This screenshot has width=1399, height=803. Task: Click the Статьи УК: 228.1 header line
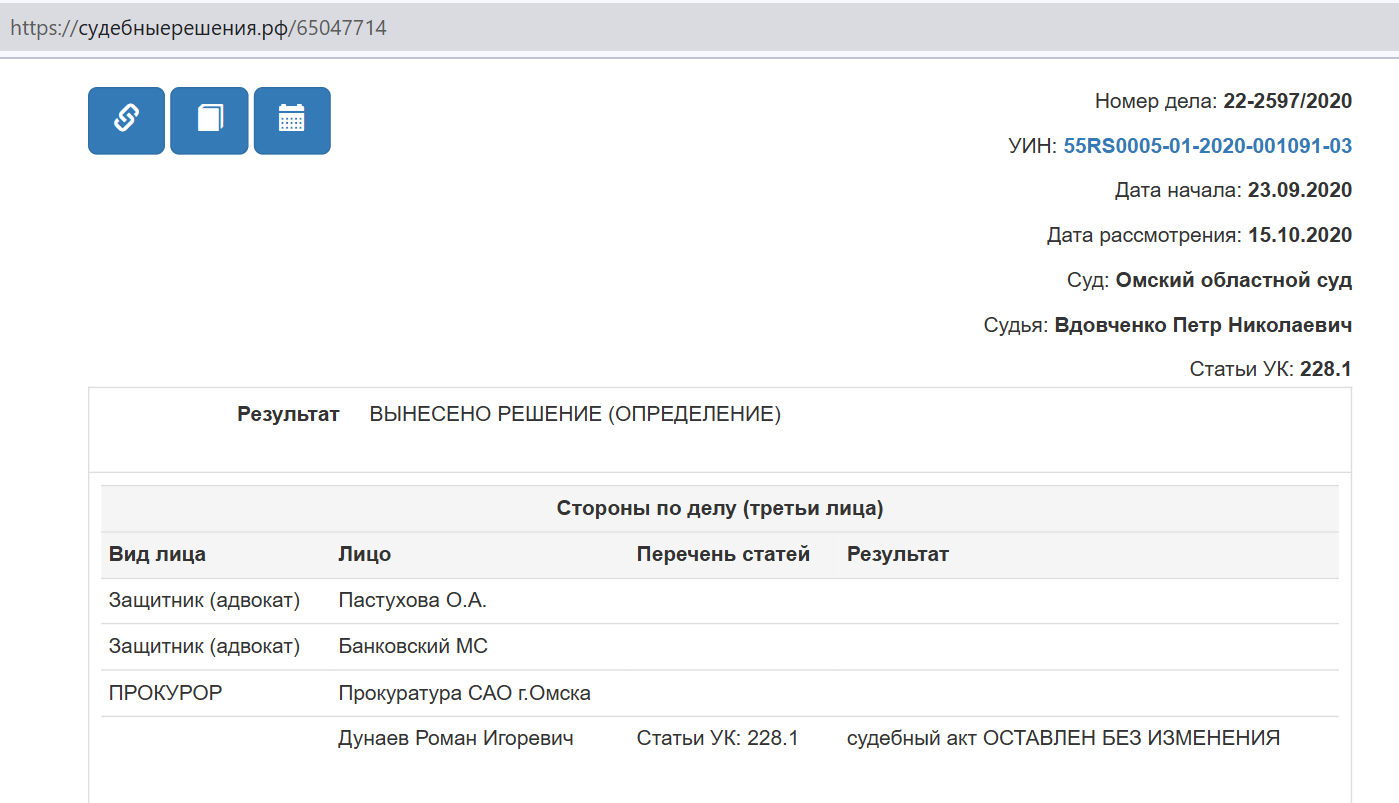pos(1270,369)
